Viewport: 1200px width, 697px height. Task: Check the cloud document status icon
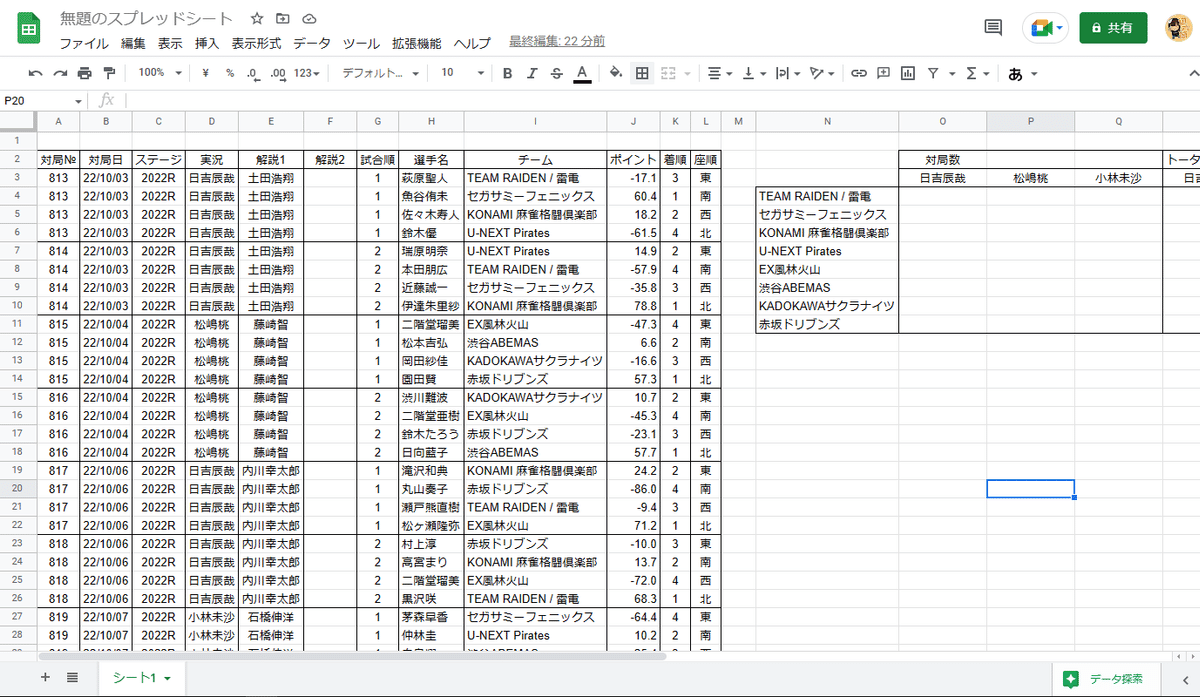coord(309,18)
